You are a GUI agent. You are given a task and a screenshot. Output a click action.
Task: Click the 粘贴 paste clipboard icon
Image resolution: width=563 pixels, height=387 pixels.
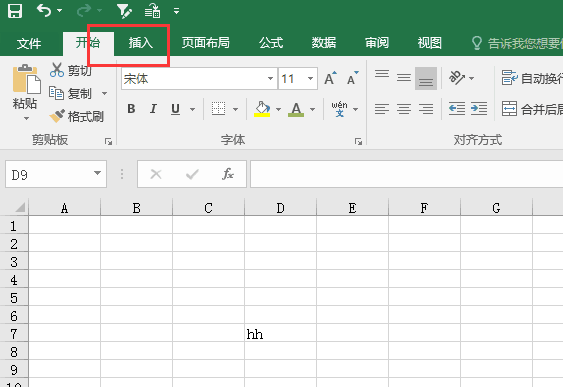pos(26,79)
